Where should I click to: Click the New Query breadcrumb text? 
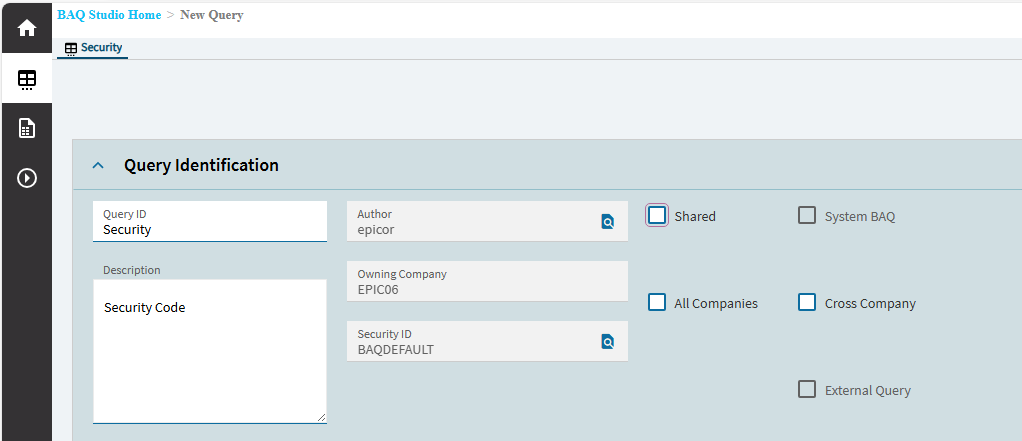tap(211, 15)
